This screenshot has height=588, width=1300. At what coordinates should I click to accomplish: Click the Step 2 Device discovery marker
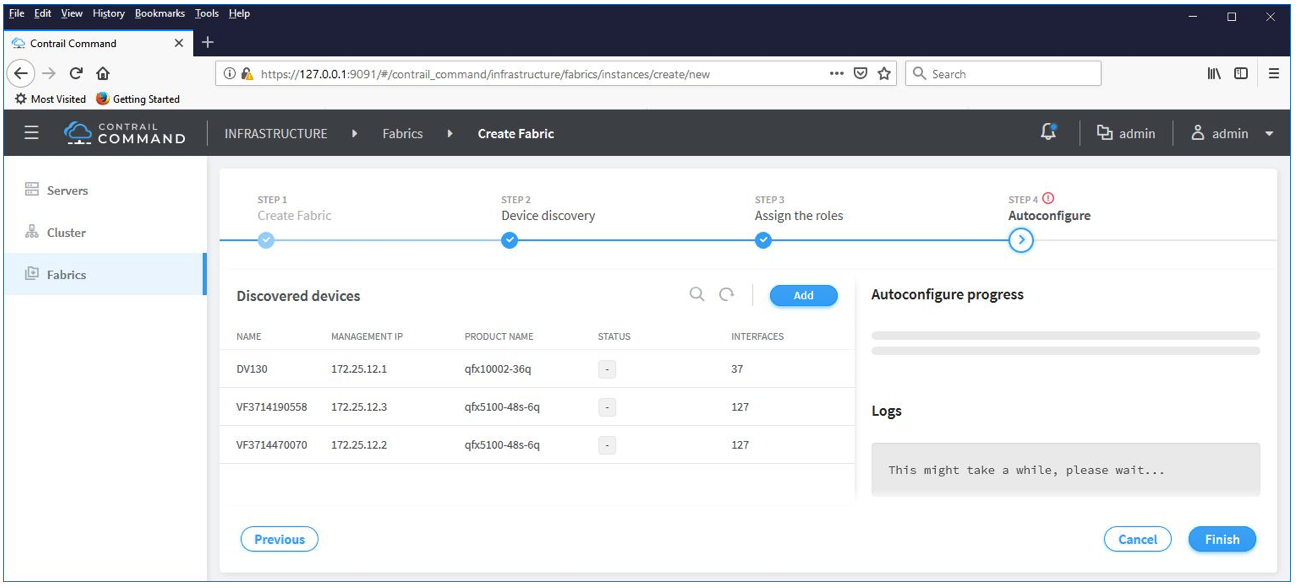point(510,240)
